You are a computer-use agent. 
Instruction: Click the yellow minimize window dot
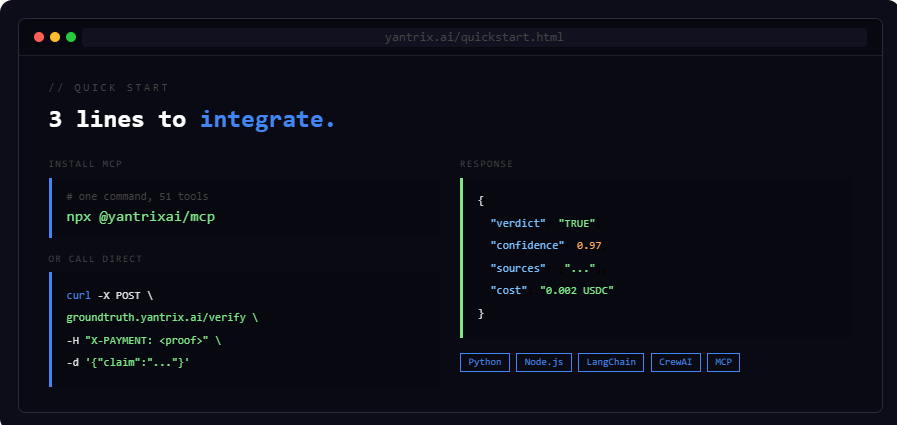55,37
